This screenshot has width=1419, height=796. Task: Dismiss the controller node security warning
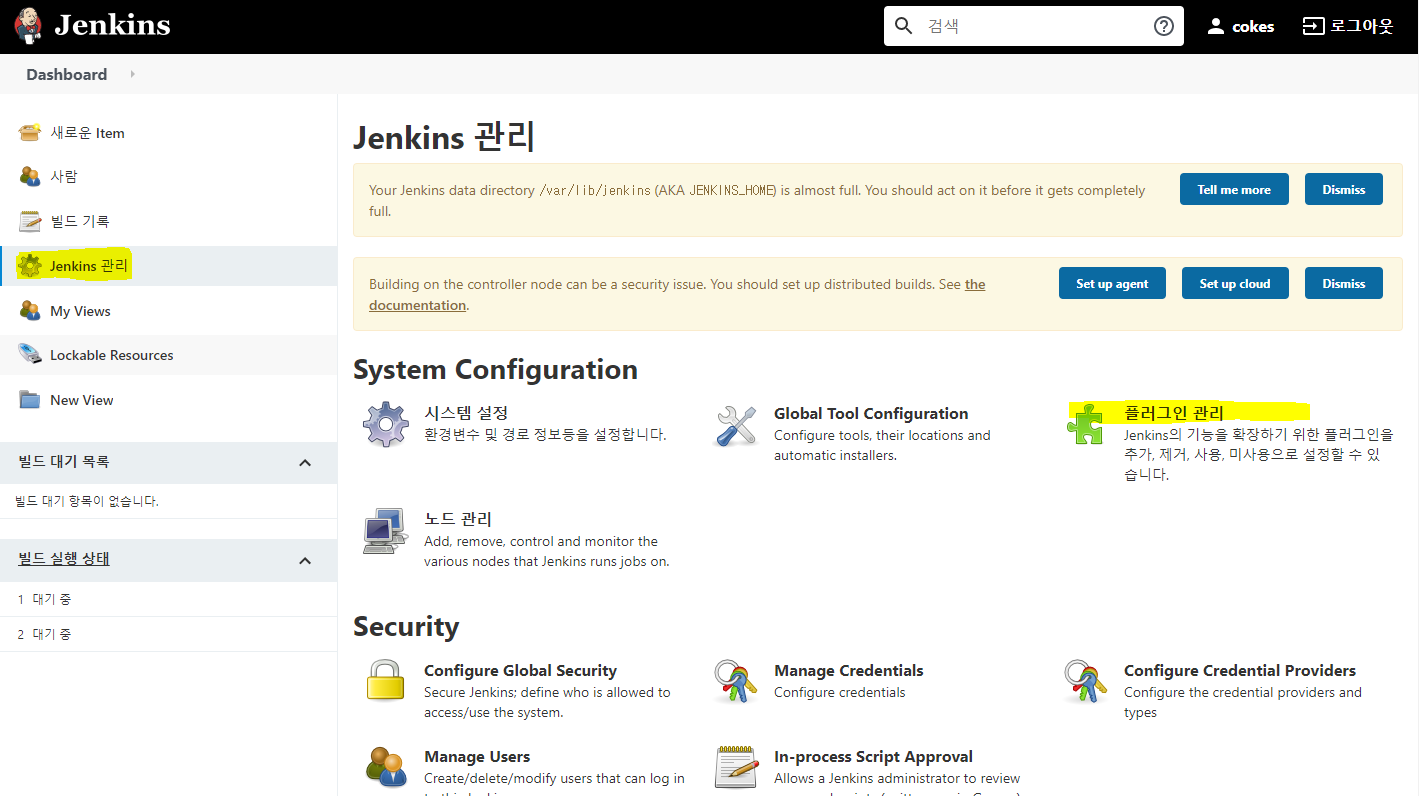1343,283
